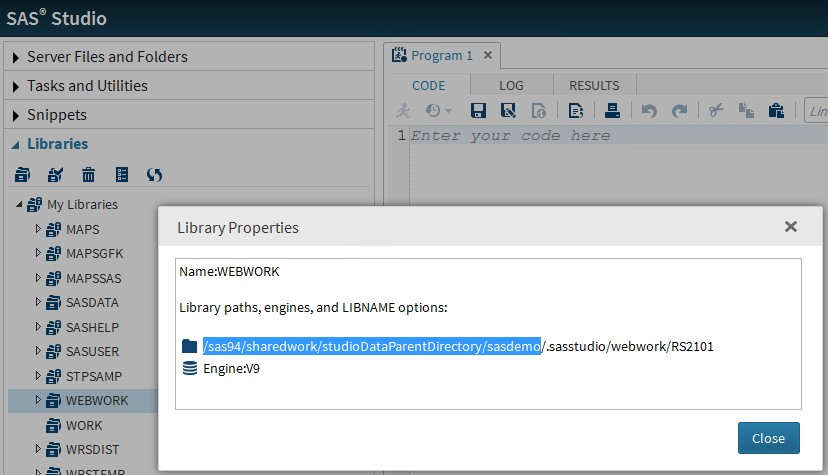Screen dimensions: 828x475
Task: Expand Server Files and Folders section
Action: pos(15,57)
